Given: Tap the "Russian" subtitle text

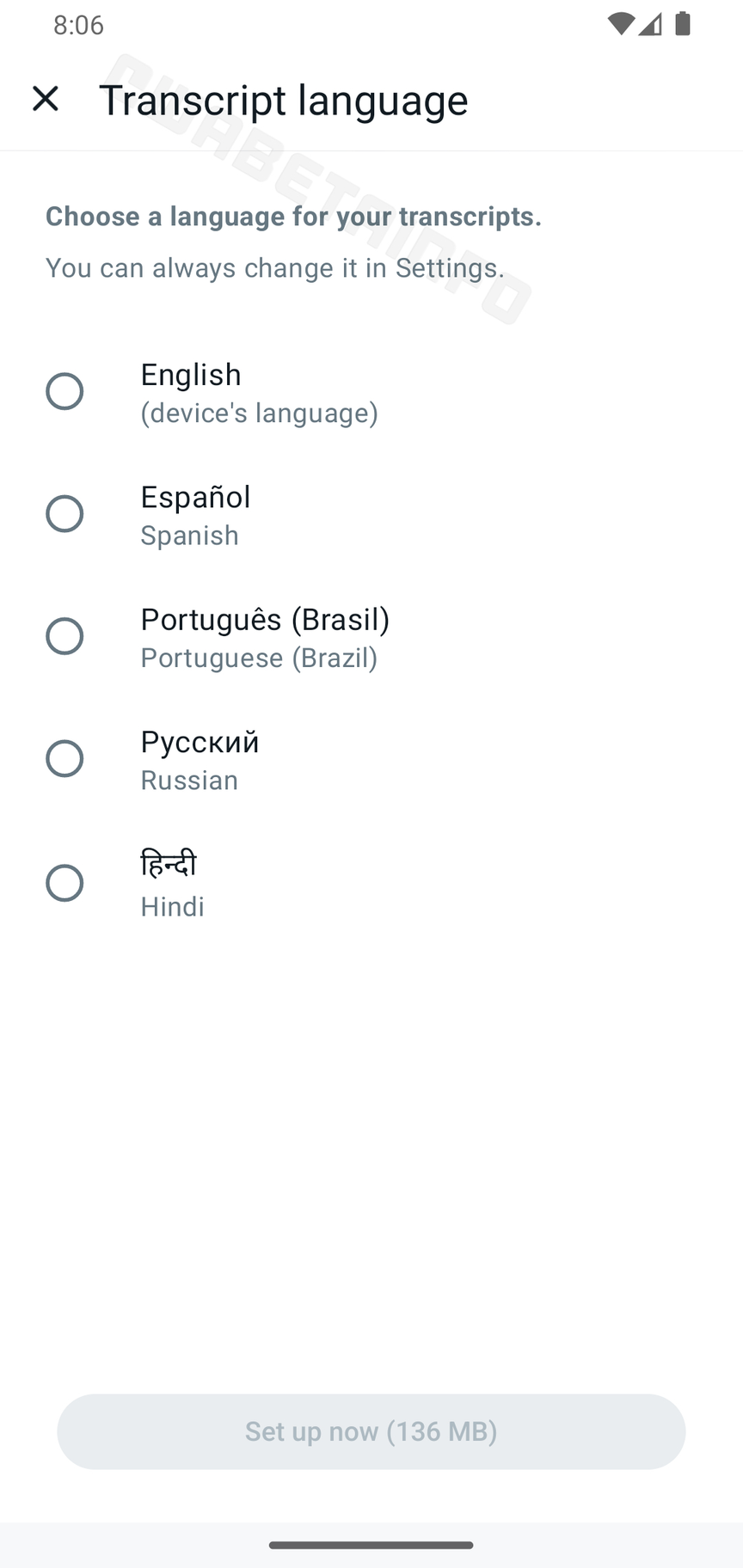Looking at the screenshot, I should click(x=189, y=781).
